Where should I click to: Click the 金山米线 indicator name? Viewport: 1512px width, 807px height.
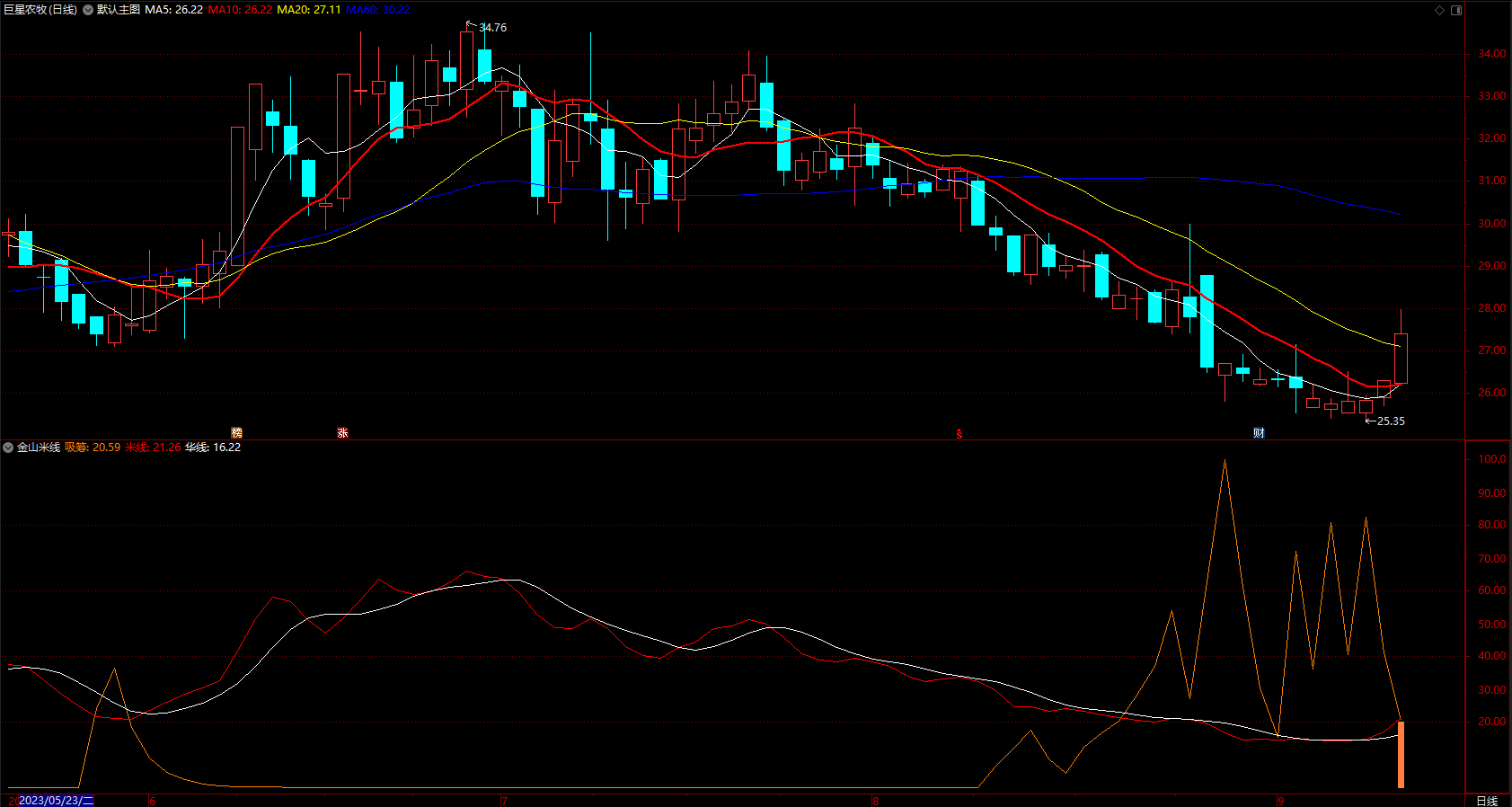coord(39,448)
